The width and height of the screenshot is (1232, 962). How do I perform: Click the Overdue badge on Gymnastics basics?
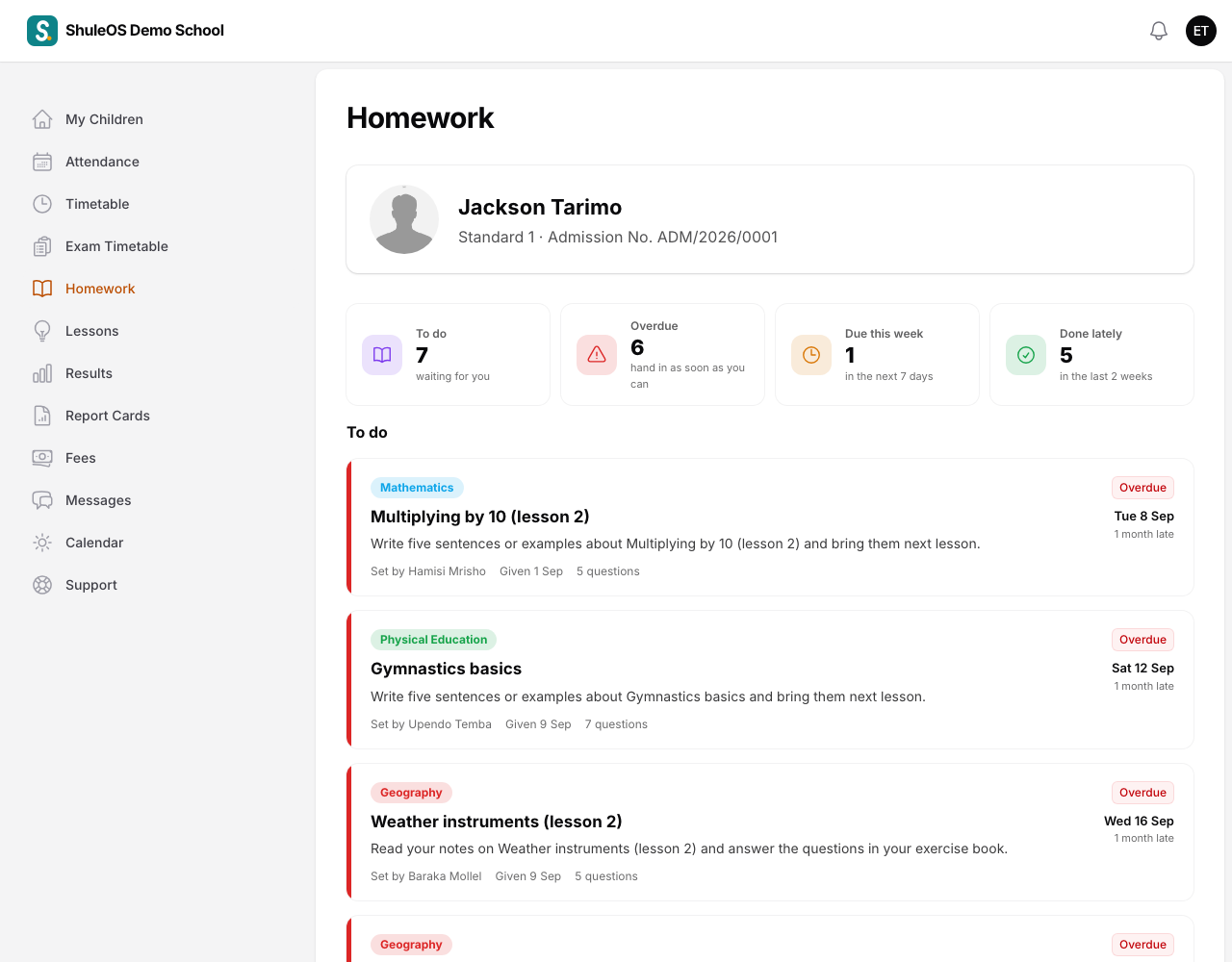tap(1142, 640)
